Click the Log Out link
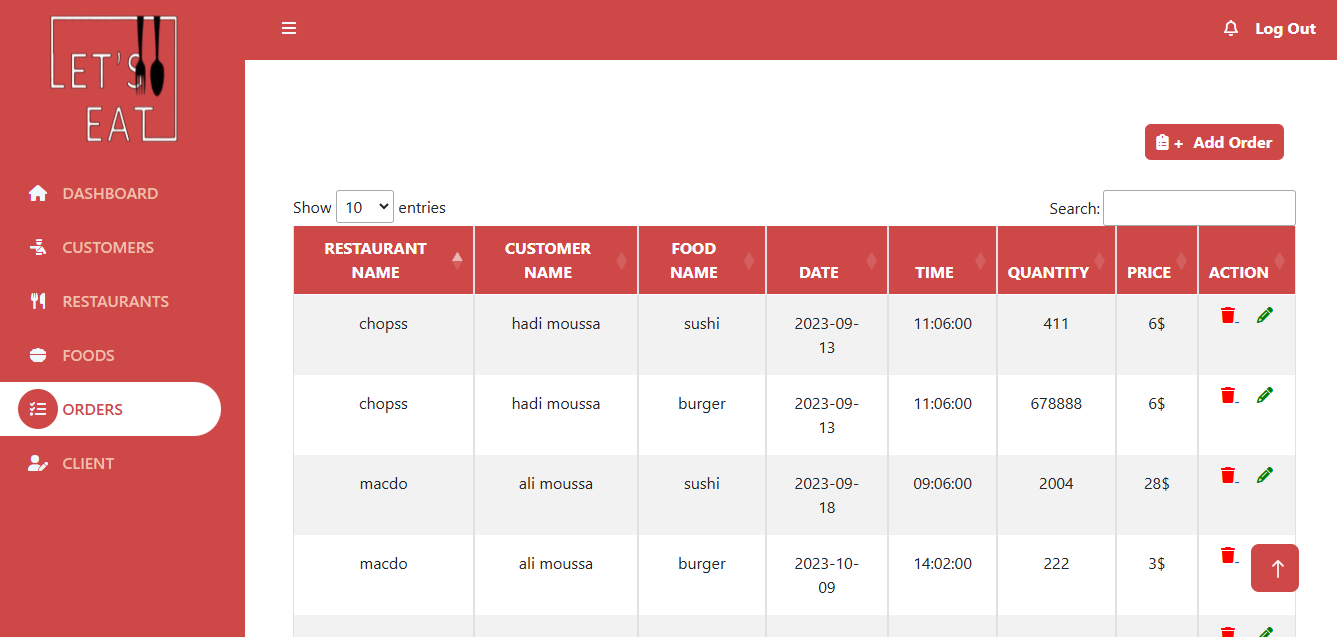This screenshot has height=637, width=1337. coord(1285,29)
